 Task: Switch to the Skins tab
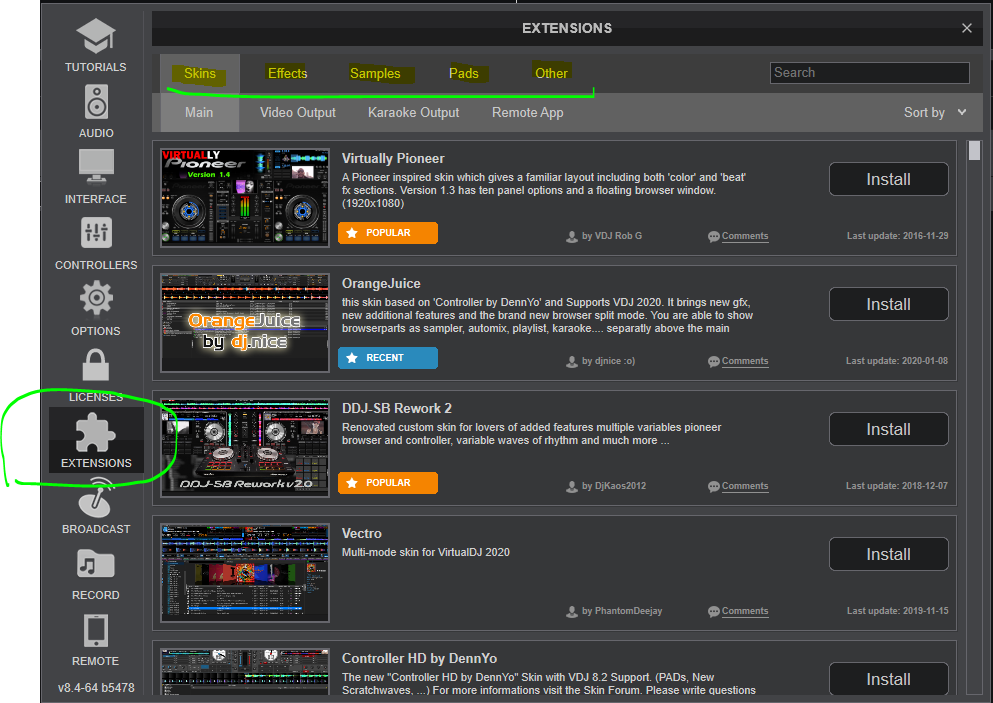(199, 73)
